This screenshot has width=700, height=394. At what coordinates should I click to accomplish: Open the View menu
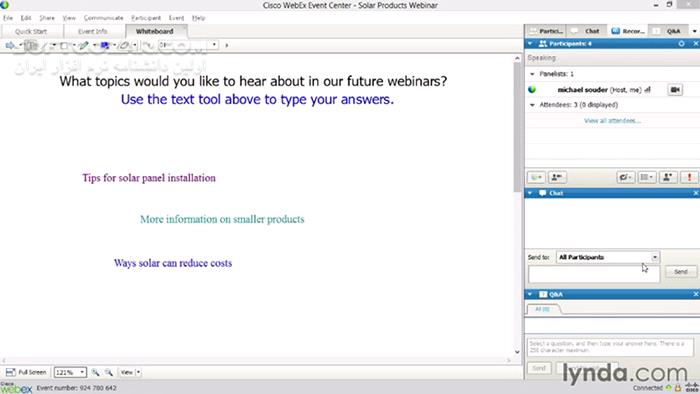[x=69, y=18]
